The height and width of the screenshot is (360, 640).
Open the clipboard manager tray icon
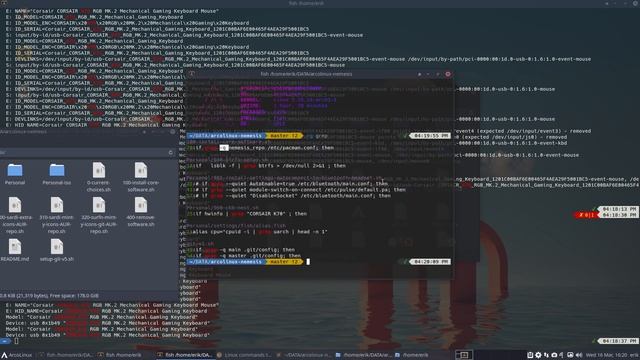(x=530, y=355)
